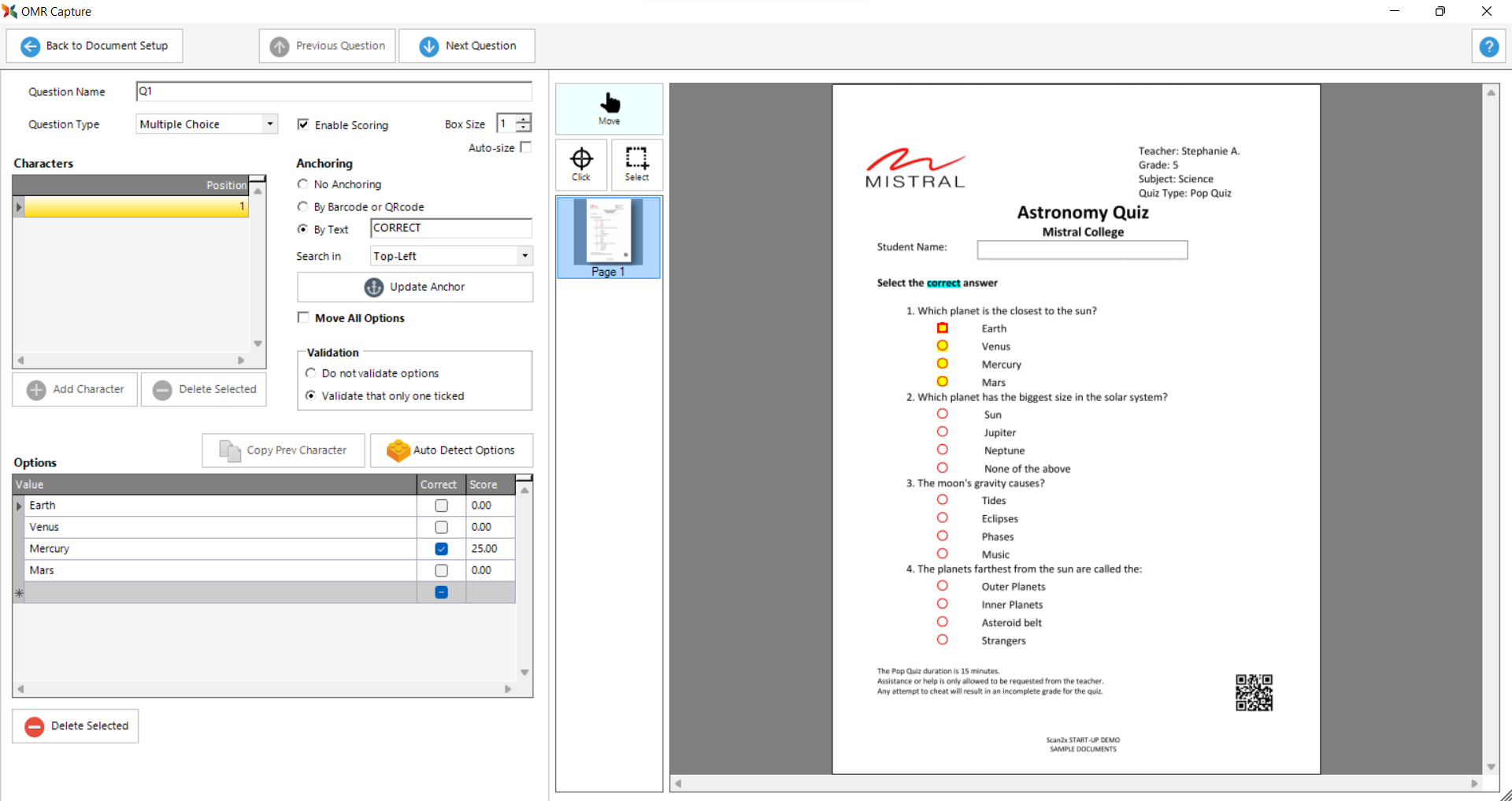Enable the Move All Options checkbox

coord(303,317)
